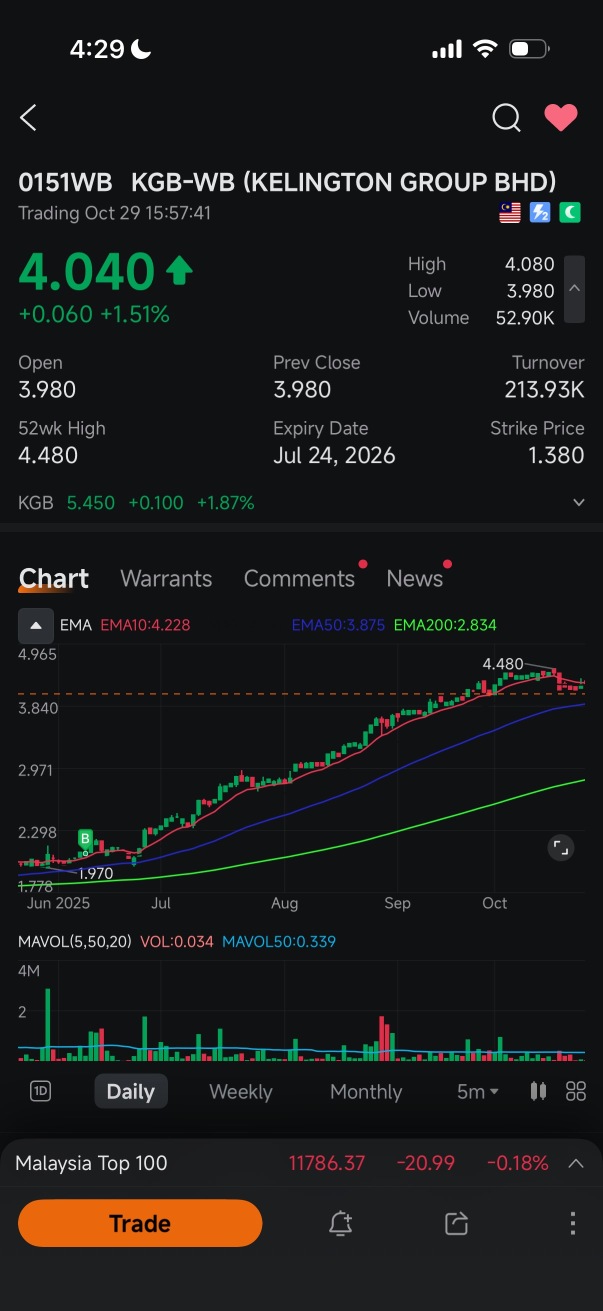603x1311 pixels.
Task: Share the quote with share icon
Action: [456, 1223]
